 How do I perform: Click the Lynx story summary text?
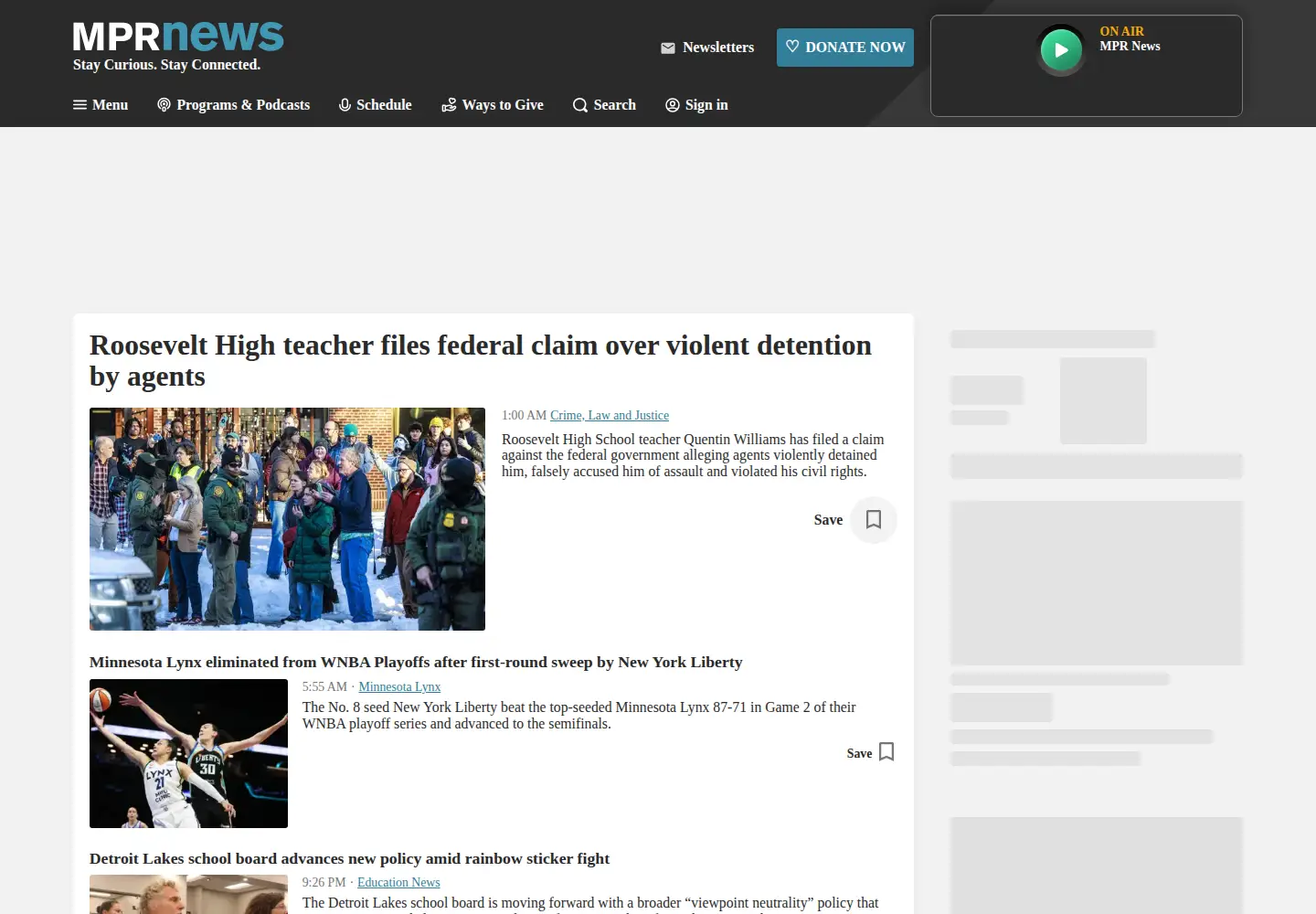click(579, 716)
